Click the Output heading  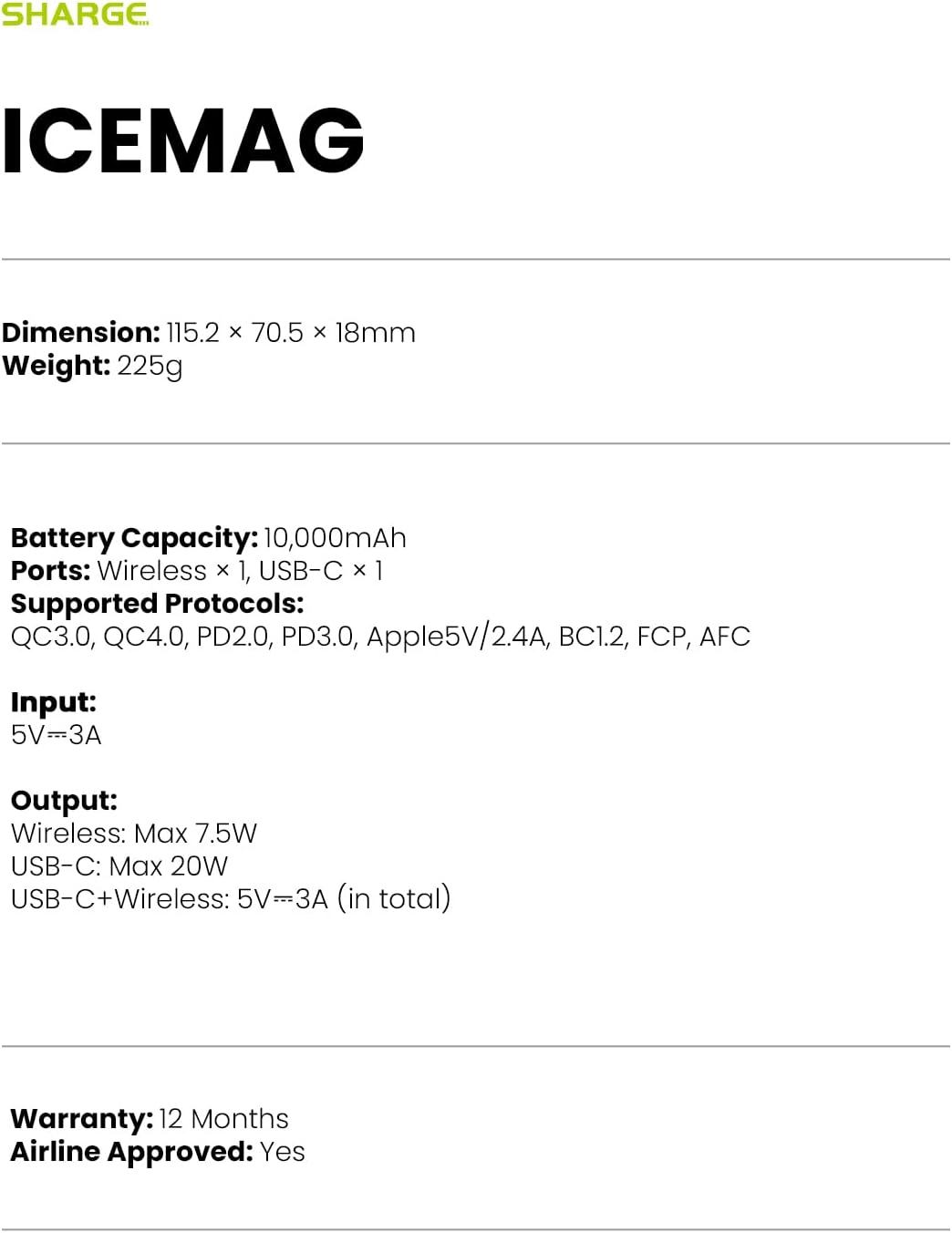tap(64, 801)
